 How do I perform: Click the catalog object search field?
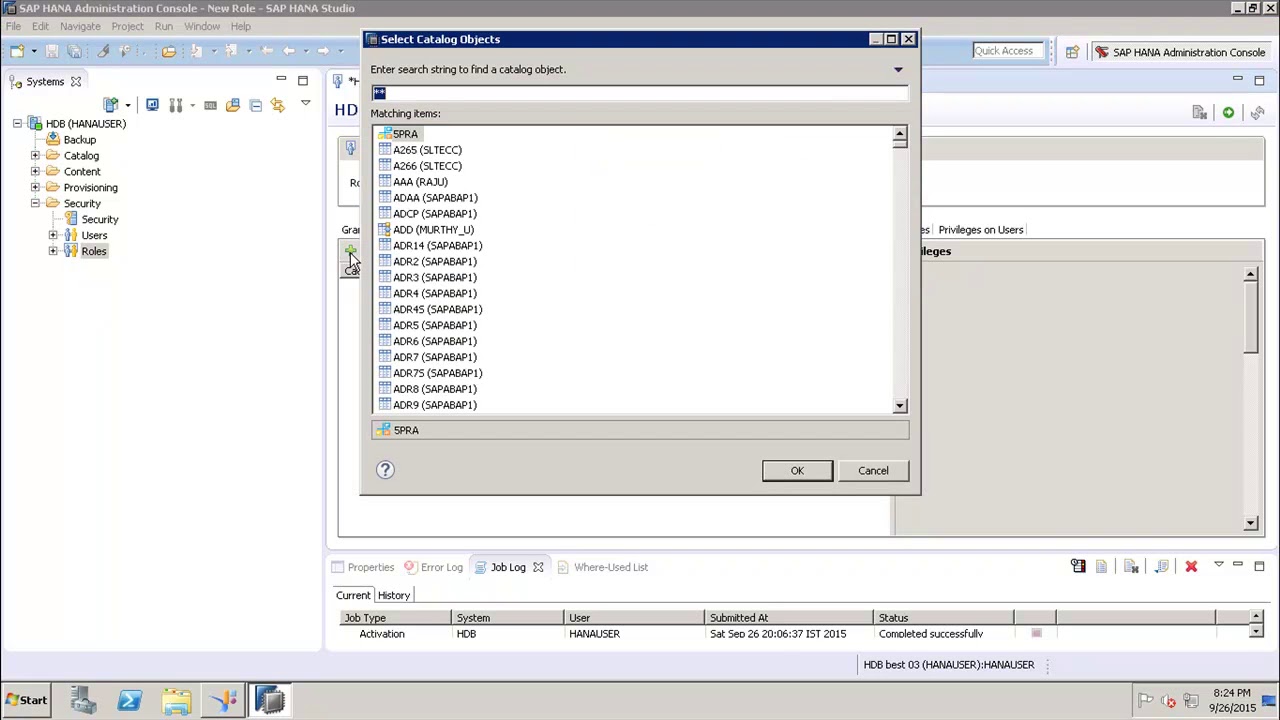pos(640,93)
